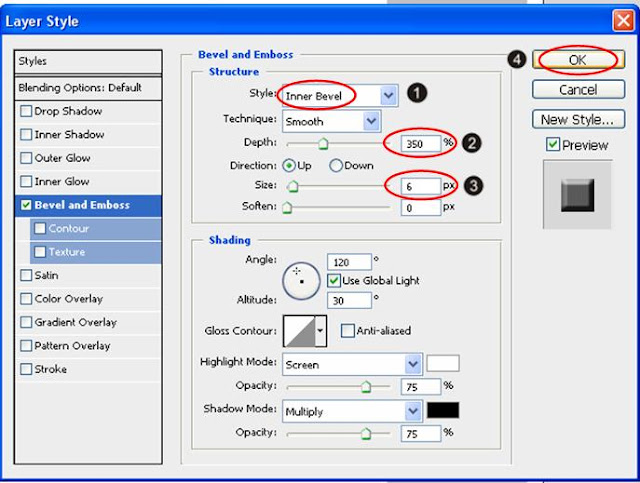Viewport: 640px width, 483px height.
Task: Select the Up direction radio button
Action: [x=289, y=165]
